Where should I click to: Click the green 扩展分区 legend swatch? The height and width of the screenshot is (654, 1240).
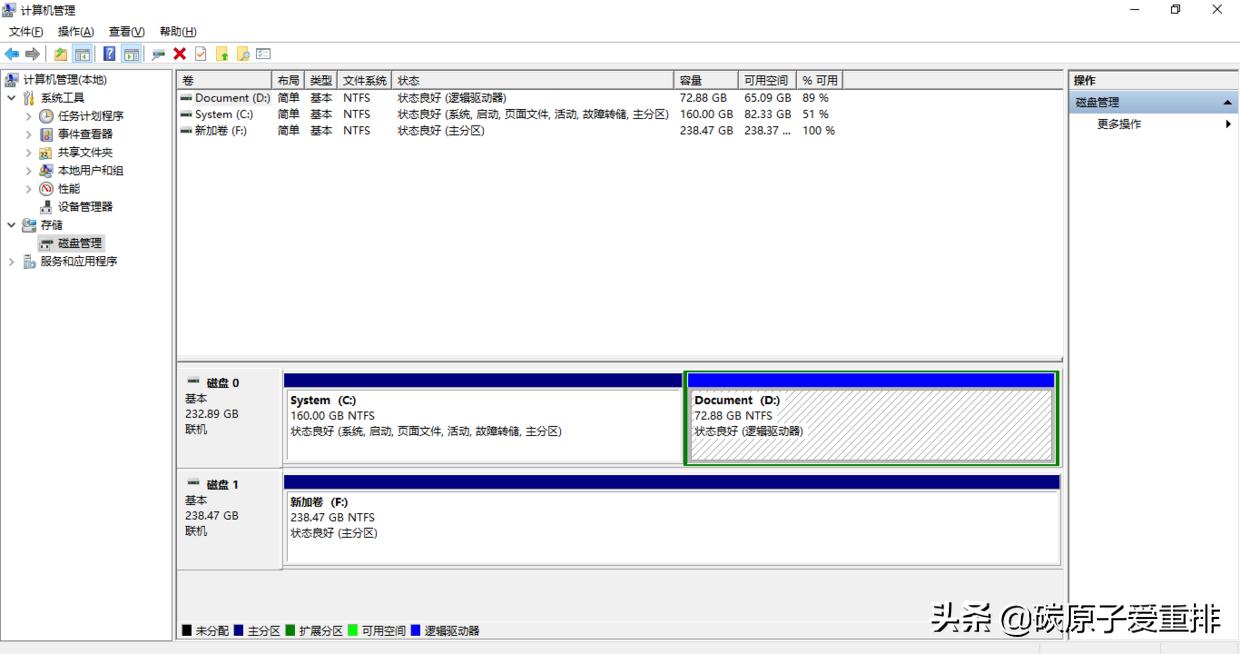click(x=290, y=631)
